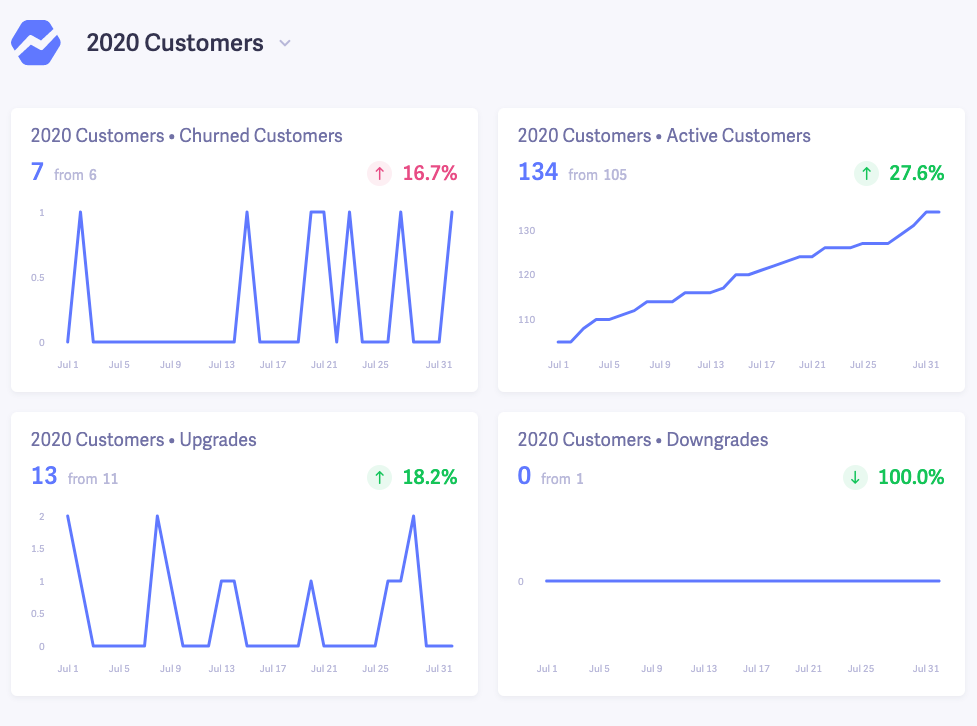Click the green up-arrow badge on Upgrades

pos(379,478)
